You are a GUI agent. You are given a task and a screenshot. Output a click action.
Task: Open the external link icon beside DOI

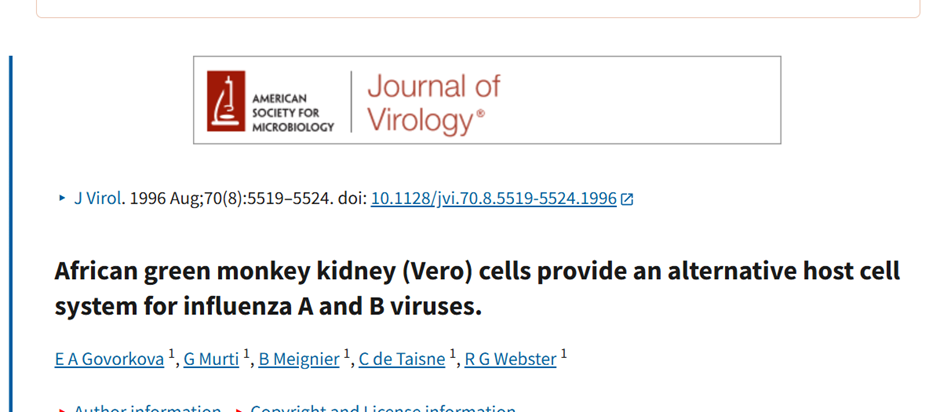coord(627,199)
